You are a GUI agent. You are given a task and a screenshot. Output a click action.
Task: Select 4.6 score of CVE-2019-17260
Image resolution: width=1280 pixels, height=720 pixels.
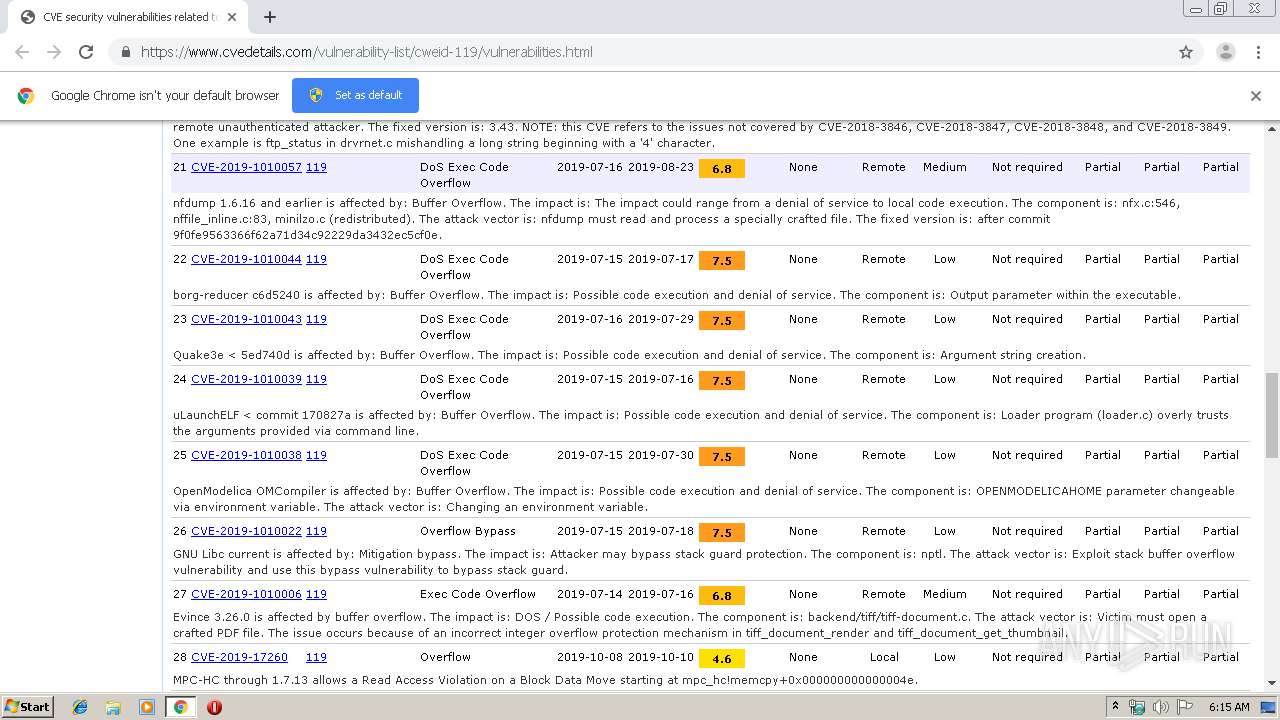pos(722,659)
